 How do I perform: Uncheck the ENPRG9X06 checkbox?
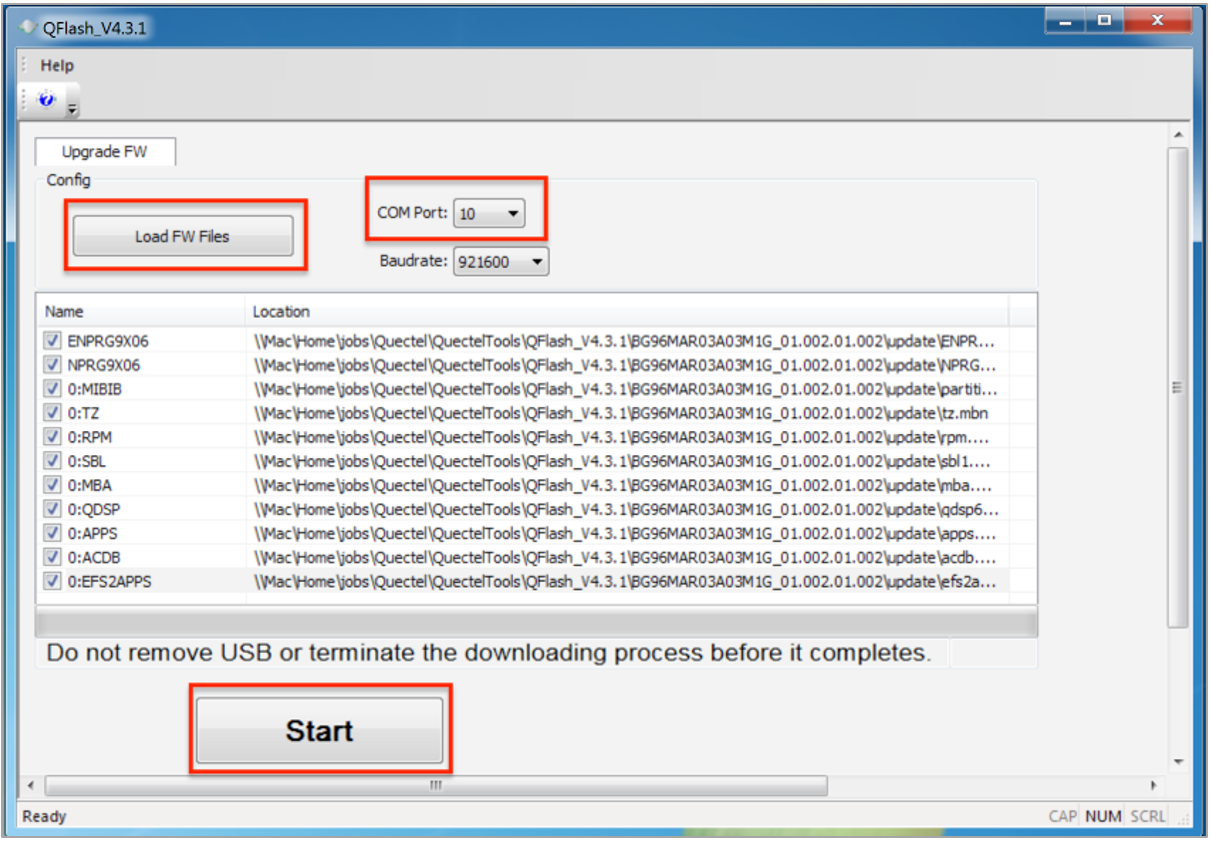point(52,341)
